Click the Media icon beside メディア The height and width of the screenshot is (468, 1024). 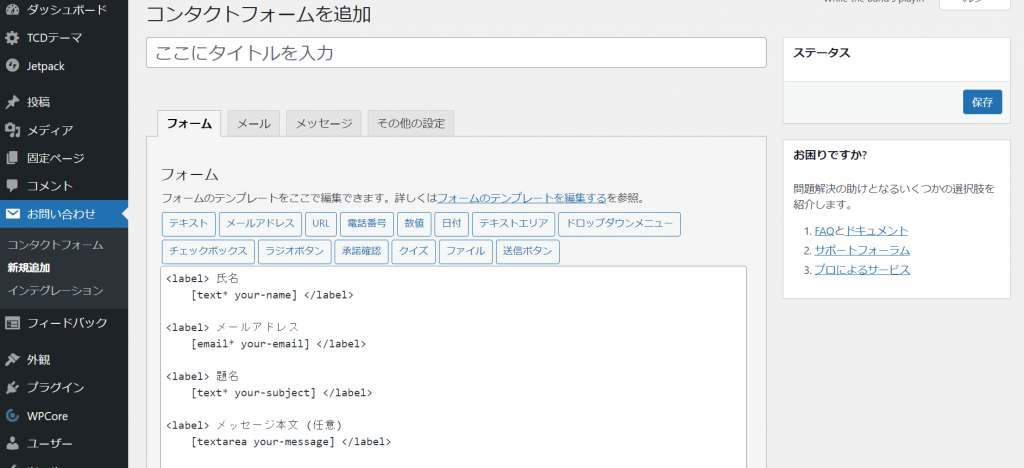12,131
